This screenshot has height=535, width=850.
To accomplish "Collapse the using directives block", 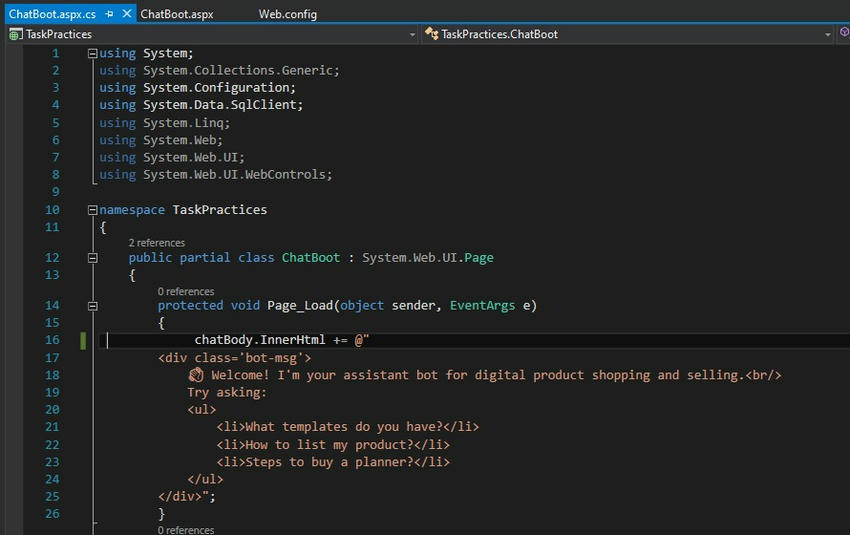I will pyautogui.click(x=93, y=54).
